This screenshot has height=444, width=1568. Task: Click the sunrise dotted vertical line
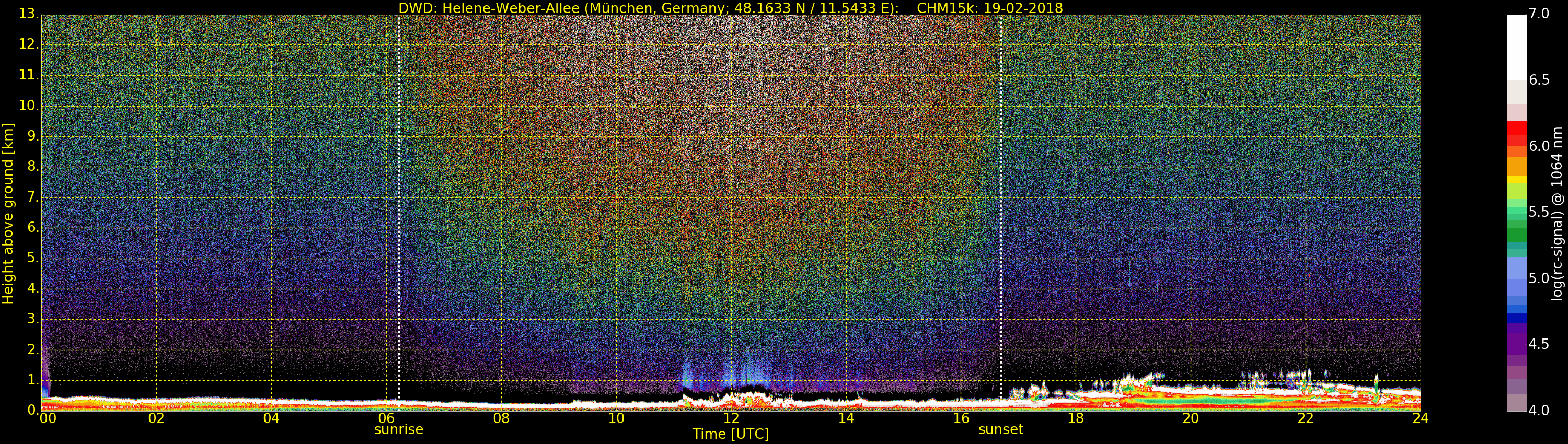click(x=399, y=207)
